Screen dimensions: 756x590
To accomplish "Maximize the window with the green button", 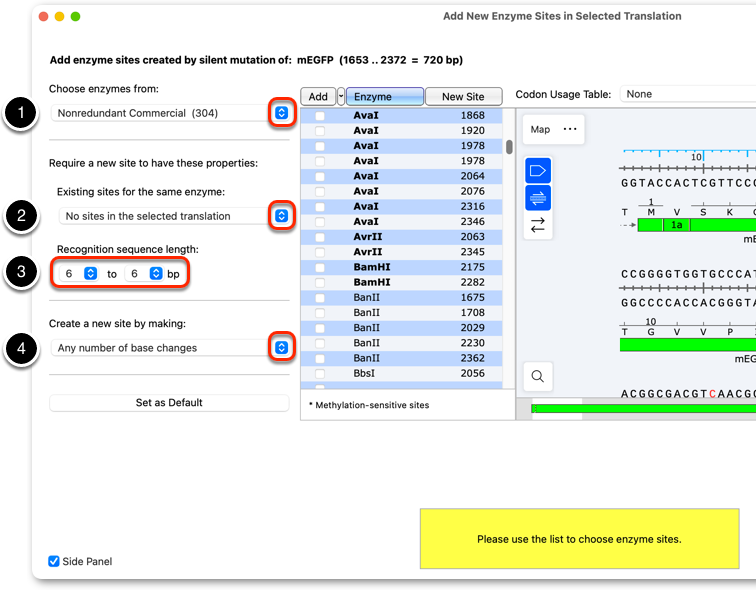I will (75, 16).
